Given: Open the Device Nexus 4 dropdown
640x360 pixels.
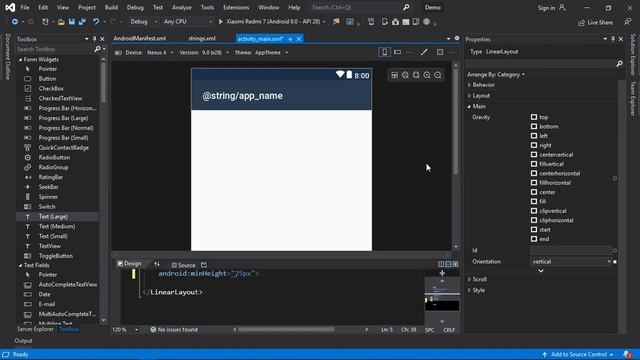Looking at the screenshot, I should (x=160, y=53).
